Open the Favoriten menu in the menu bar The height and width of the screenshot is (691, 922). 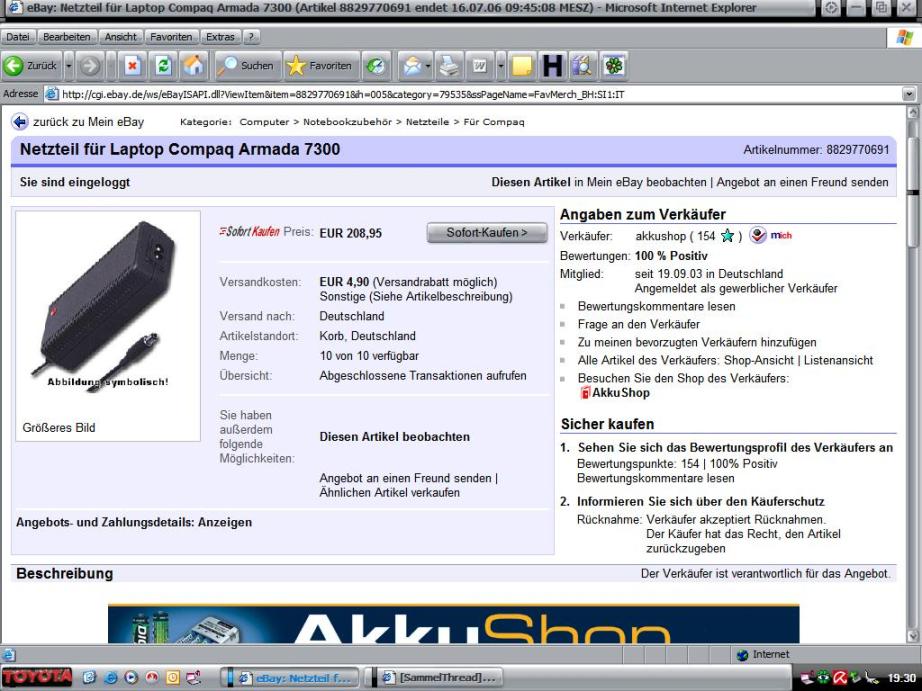(x=171, y=36)
